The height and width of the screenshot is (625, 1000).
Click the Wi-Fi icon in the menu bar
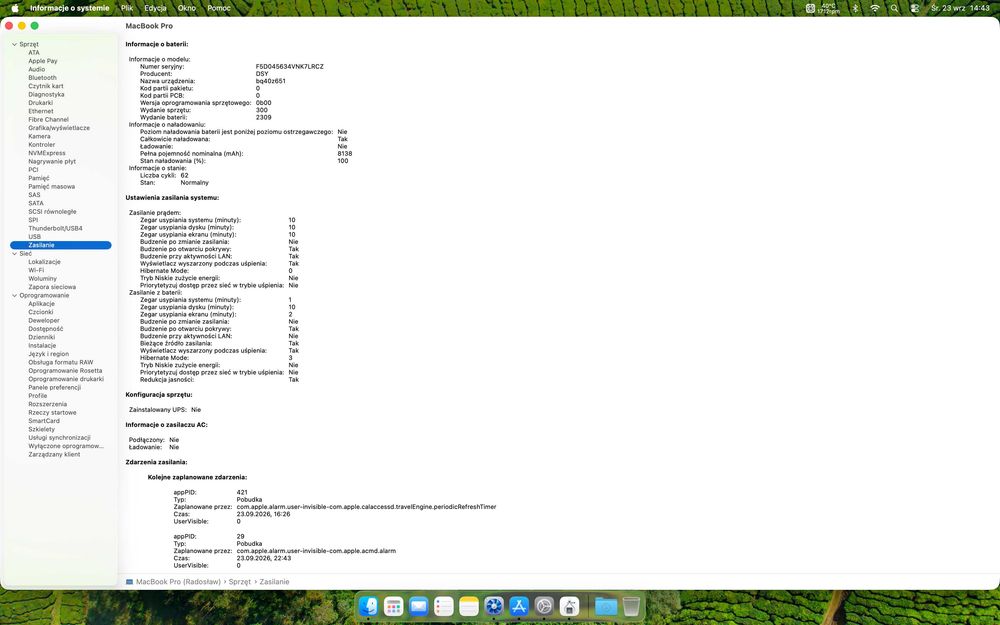(x=875, y=8)
